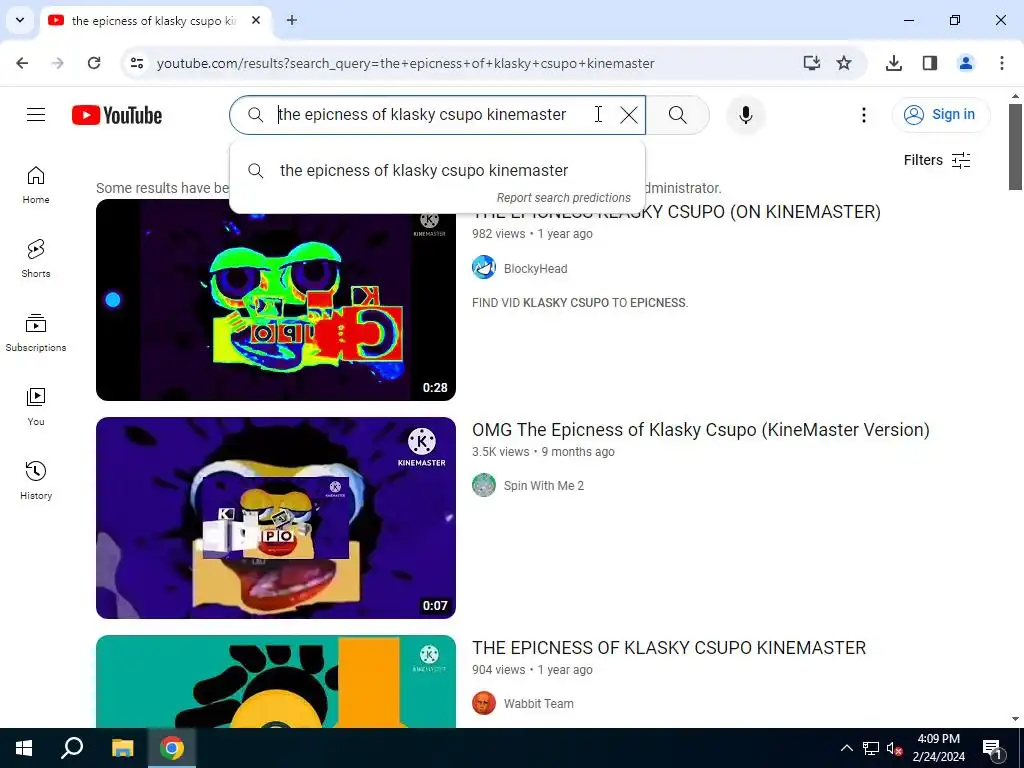Click the Chrome taskbar icon

click(172, 748)
